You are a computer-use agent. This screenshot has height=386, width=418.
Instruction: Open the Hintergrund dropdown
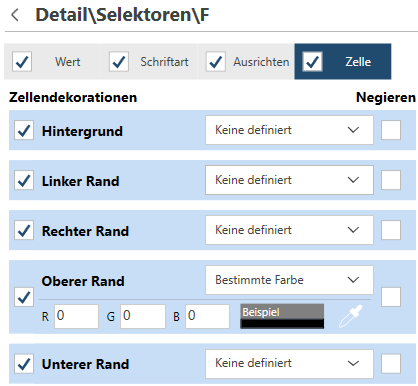289,130
